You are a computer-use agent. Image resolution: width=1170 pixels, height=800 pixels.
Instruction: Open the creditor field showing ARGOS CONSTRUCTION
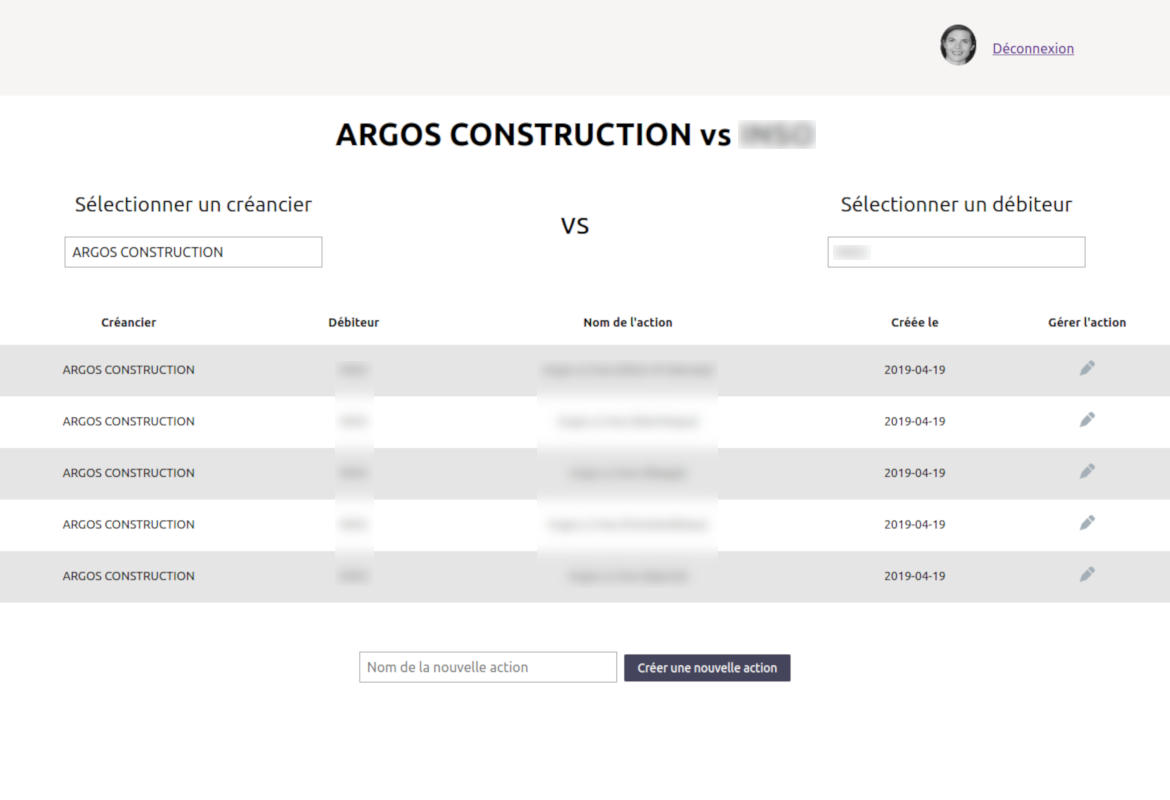tap(193, 252)
